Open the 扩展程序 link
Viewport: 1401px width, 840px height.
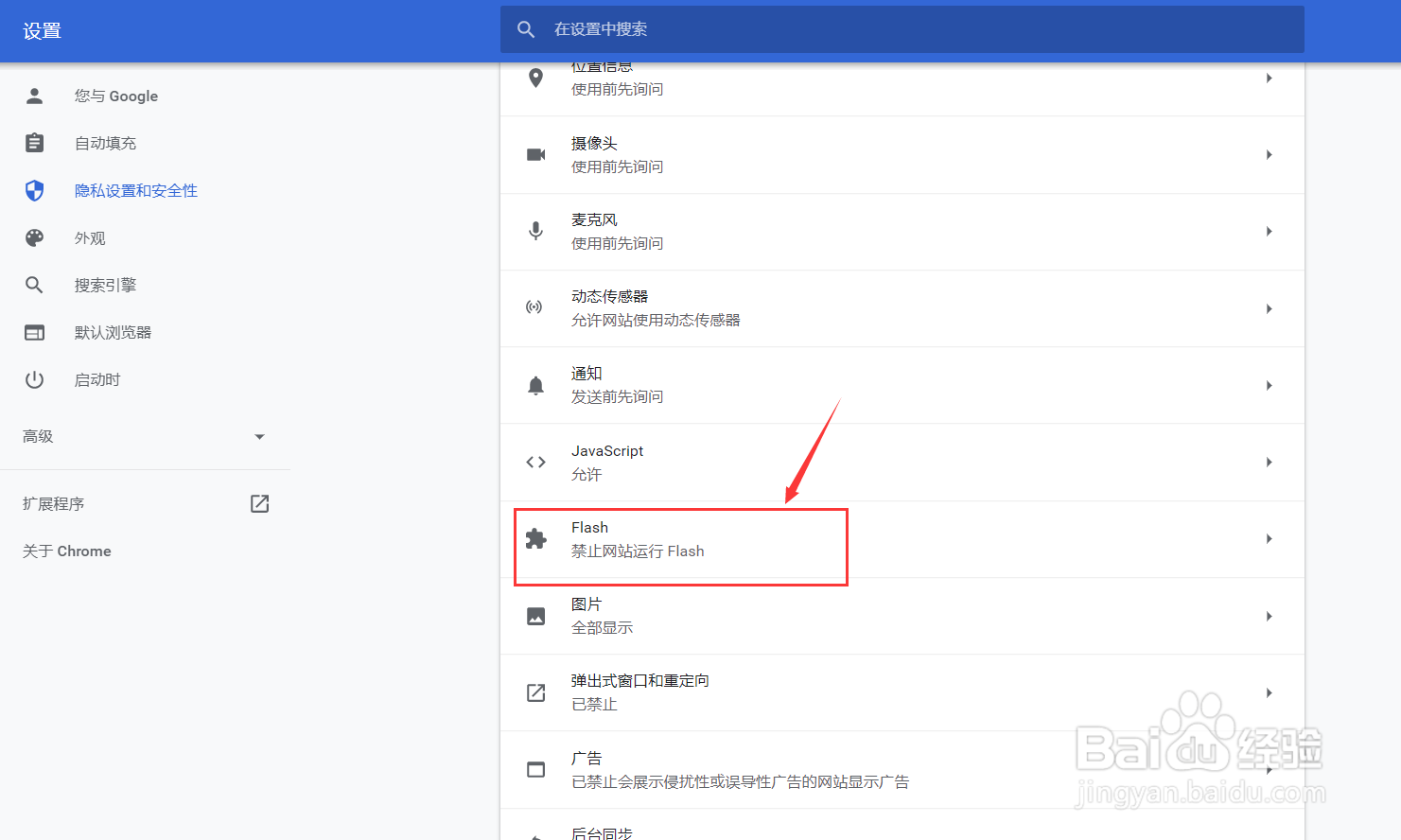pos(54,503)
